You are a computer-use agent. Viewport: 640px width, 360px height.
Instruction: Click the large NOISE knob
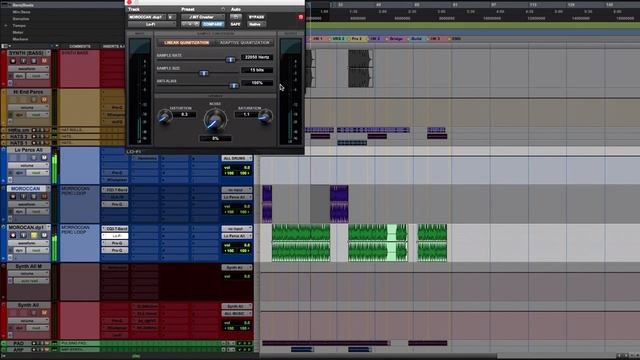tap(215, 120)
